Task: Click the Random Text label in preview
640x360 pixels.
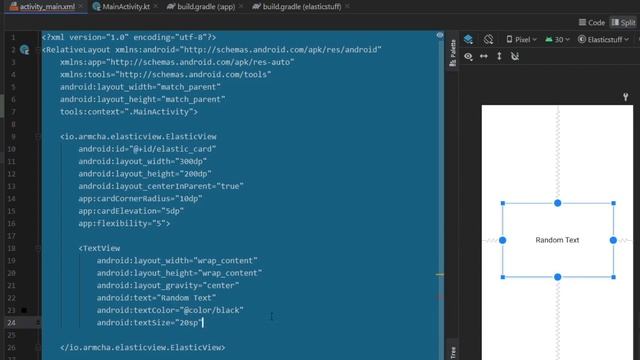Action: click(557, 240)
